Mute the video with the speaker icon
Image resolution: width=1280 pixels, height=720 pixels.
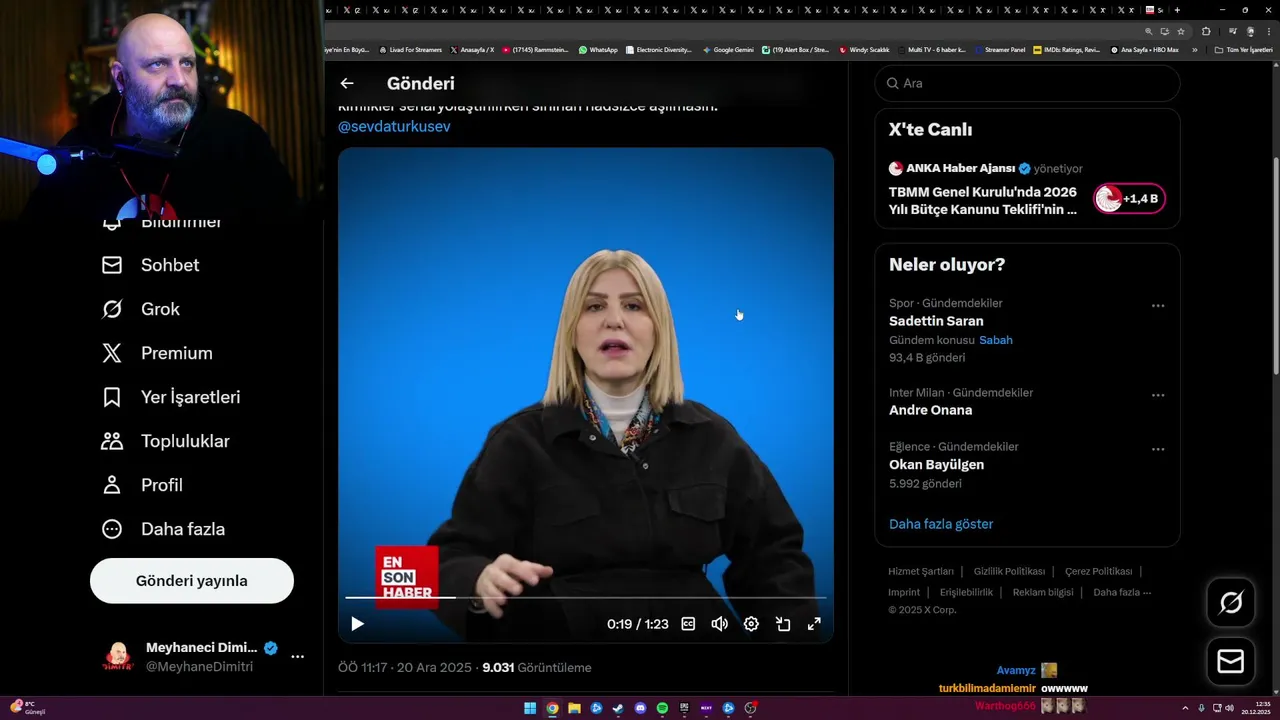point(719,624)
